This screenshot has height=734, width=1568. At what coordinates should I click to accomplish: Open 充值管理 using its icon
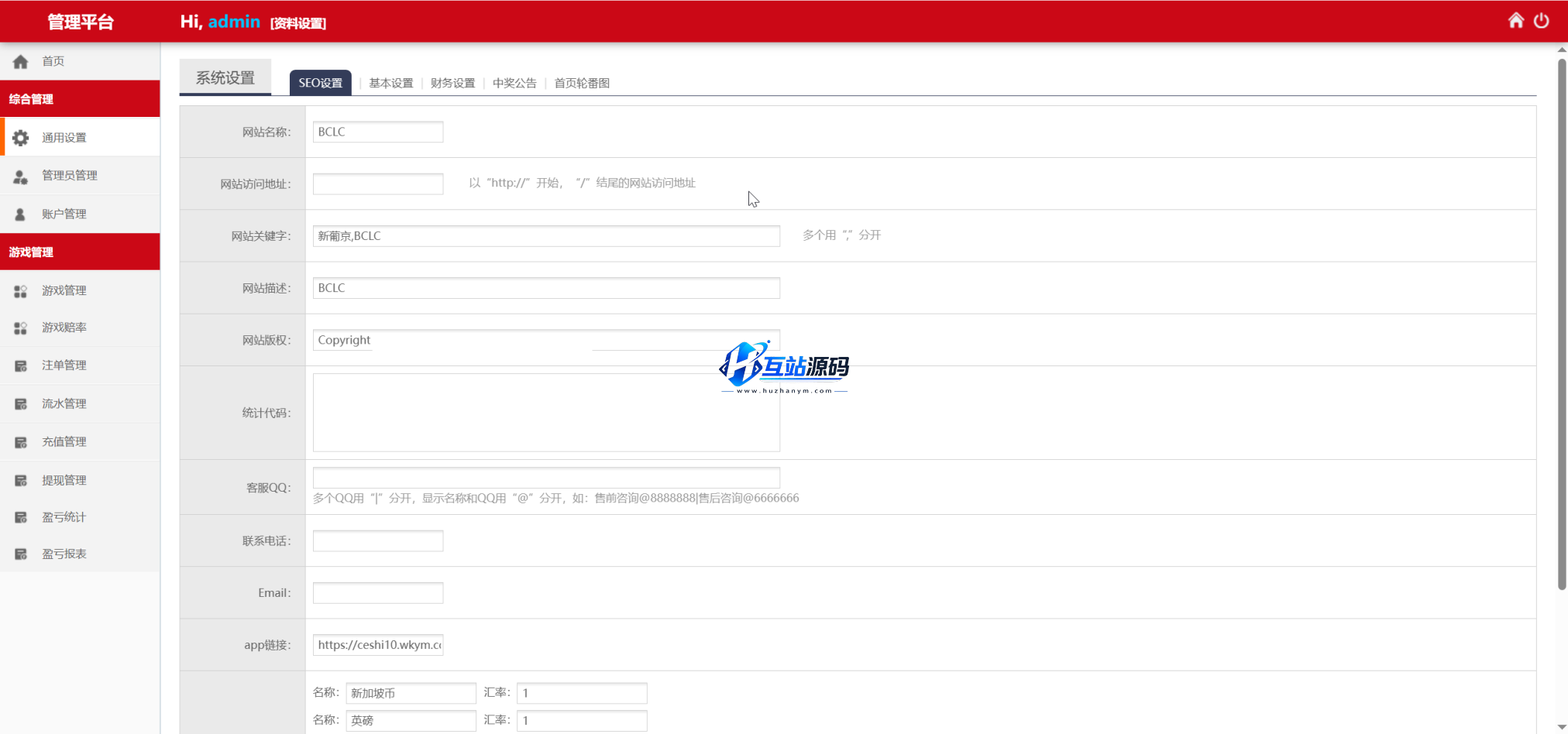[x=20, y=441]
